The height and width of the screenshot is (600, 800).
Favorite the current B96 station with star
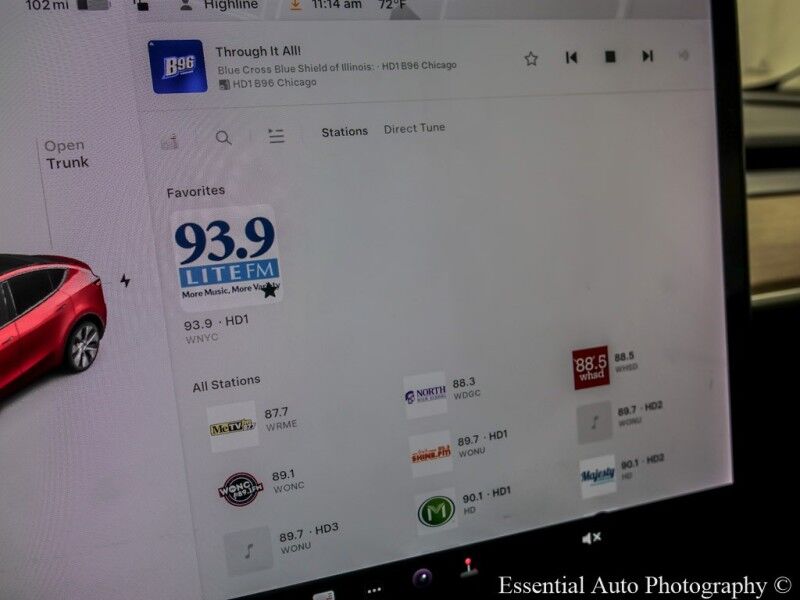click(531, 59)
